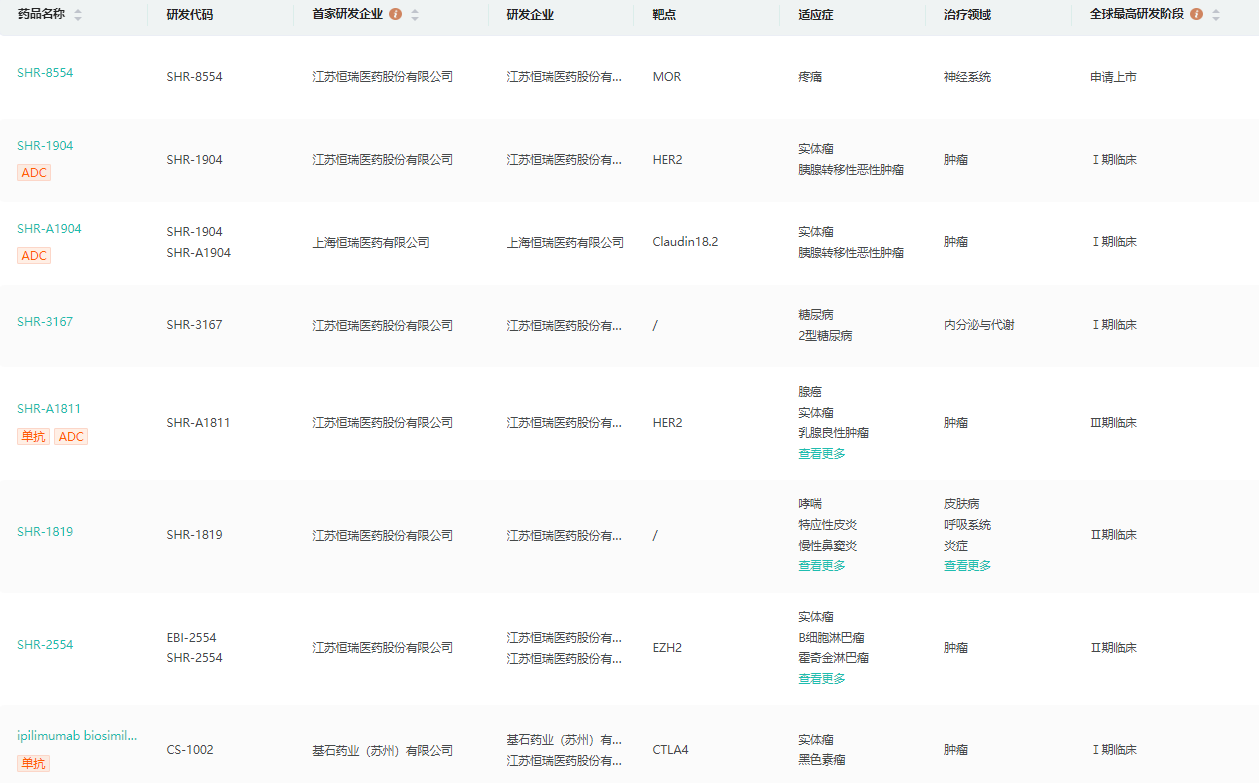
Task: Click HER2 target in SHR-1904 row
Action: click(667, 160)
